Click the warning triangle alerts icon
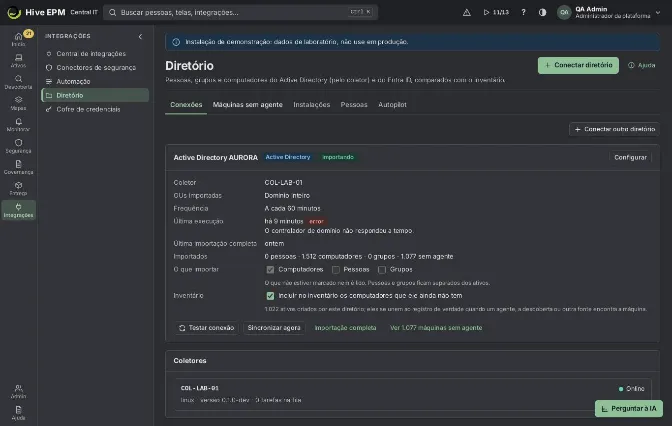The image size is (672, 426). pyautogui.click(x=467, y=12)
